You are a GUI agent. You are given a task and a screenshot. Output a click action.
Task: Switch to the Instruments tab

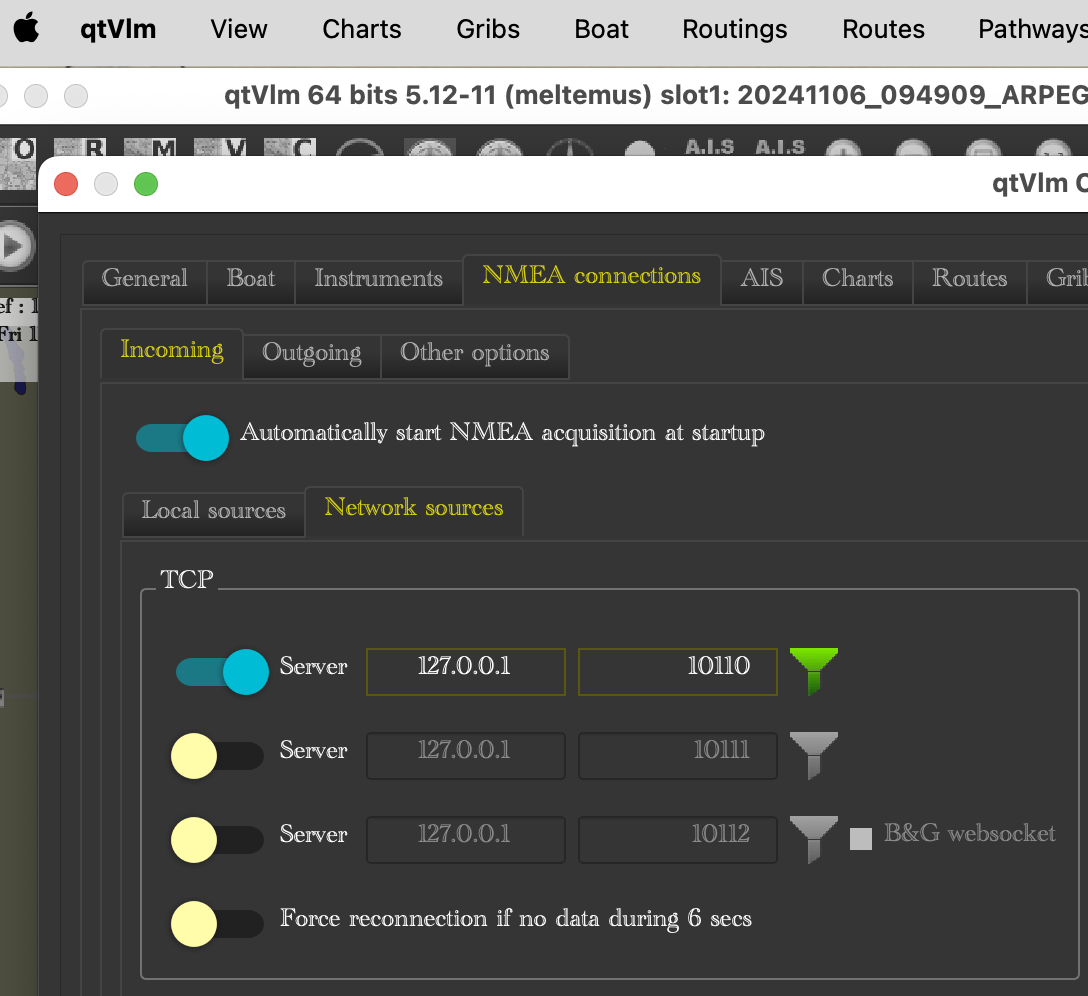378,282
